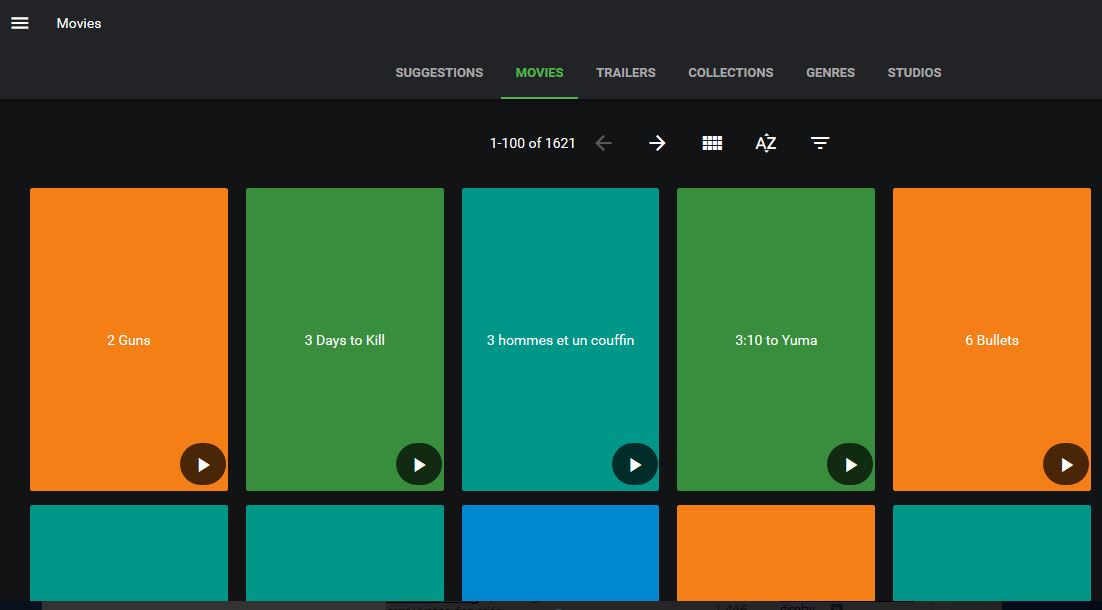The height and width of the screenshot is (610, 1102).
Task: Play the movie 6 Bullets
Action: coord(1066,465)
